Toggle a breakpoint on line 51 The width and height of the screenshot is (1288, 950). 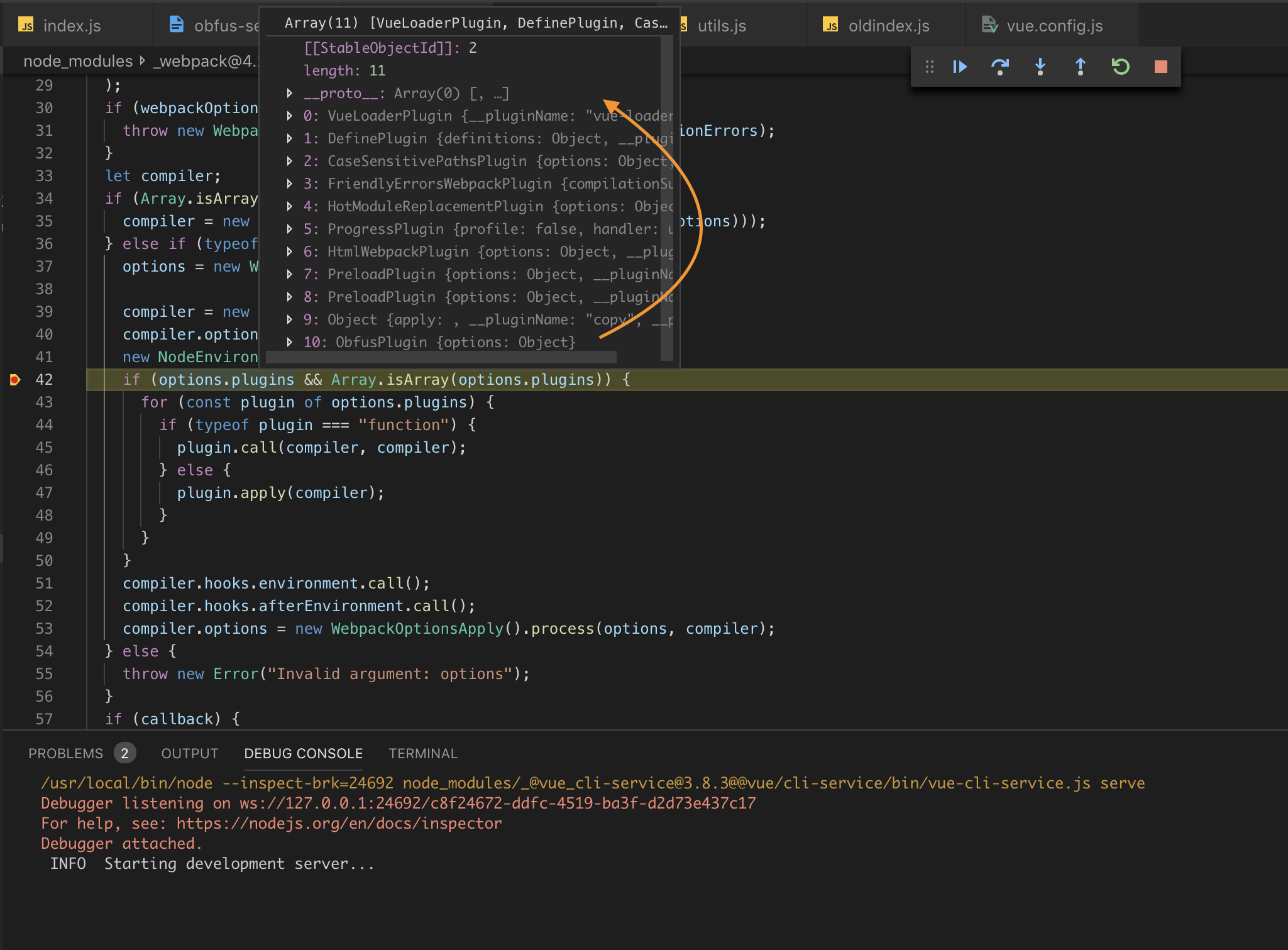[15, 583]
